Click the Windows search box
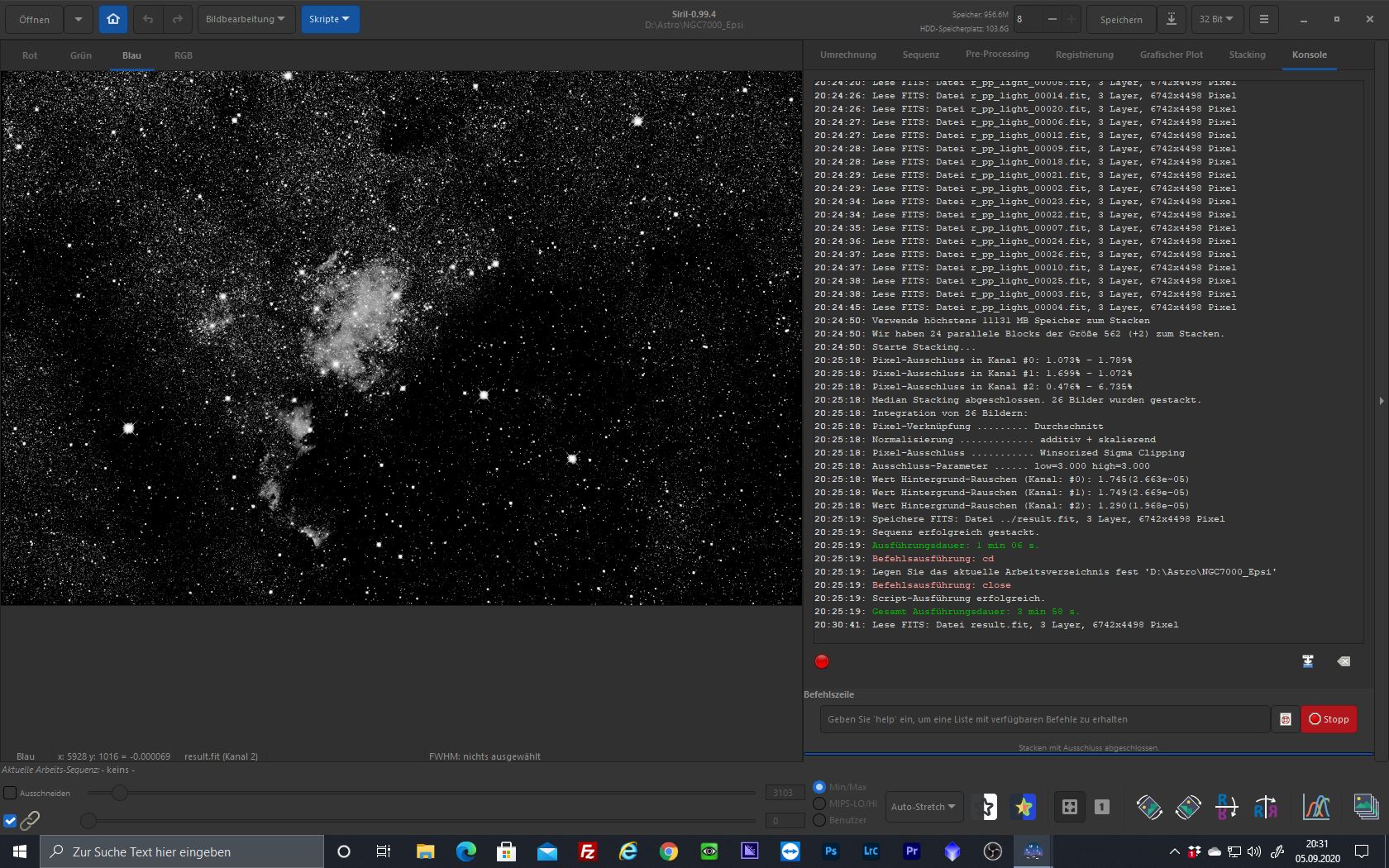This screenshot has width=1389, height=868. 182,851
